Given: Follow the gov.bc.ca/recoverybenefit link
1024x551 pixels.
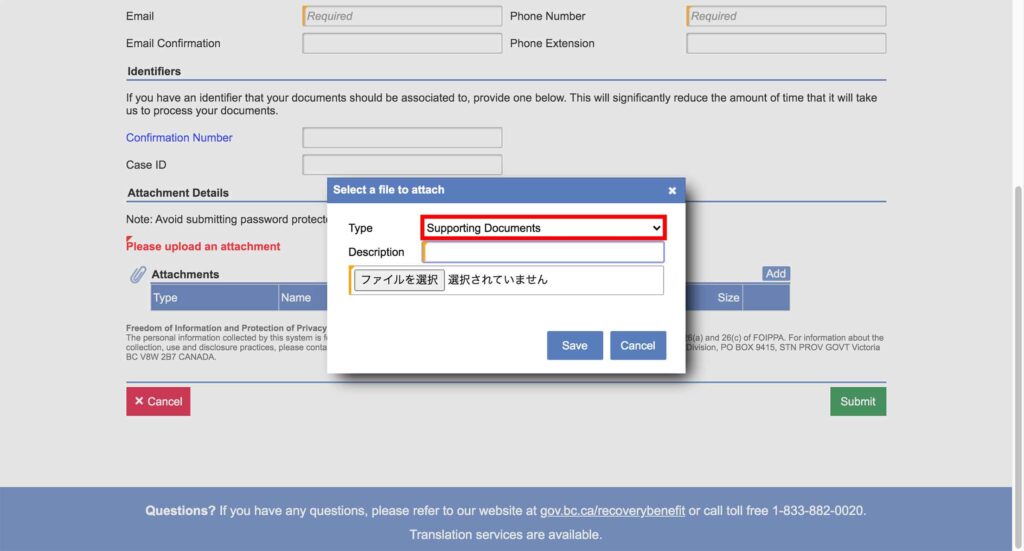Looking at the screenshot, I should point(612,510).
